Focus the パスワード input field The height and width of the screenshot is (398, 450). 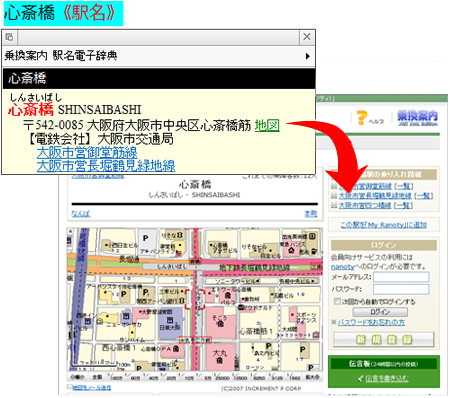pos(401,289)
